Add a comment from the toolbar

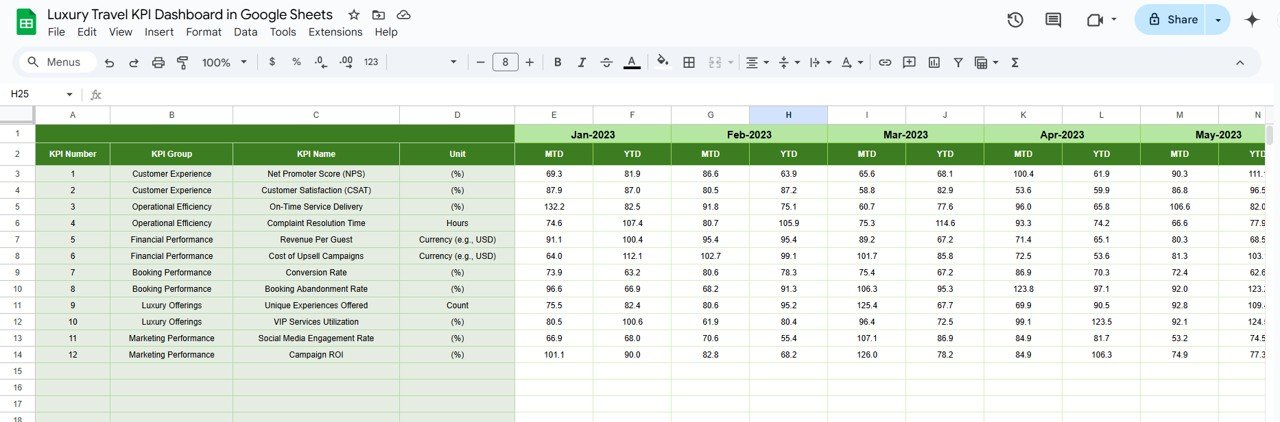[909, 62]
